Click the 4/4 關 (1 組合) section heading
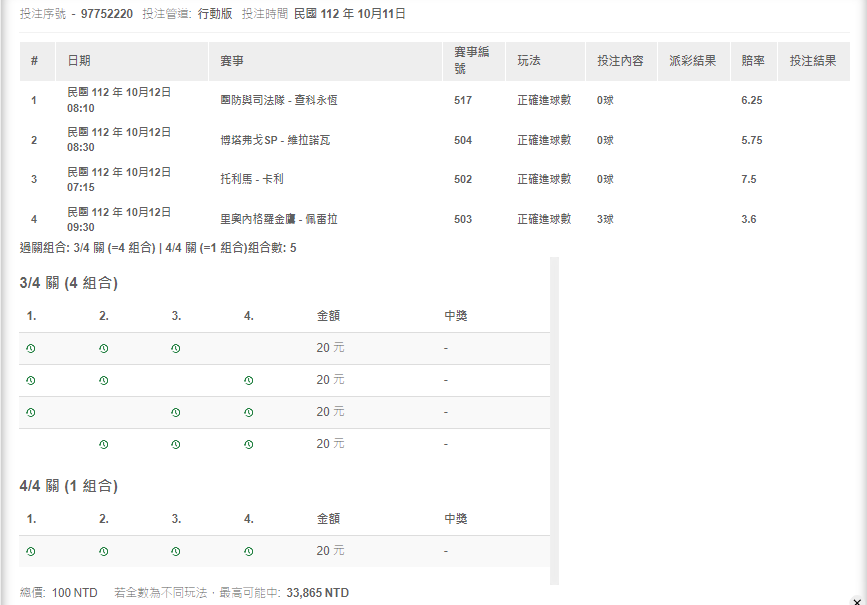867x605 pixels. click(68, 486)
